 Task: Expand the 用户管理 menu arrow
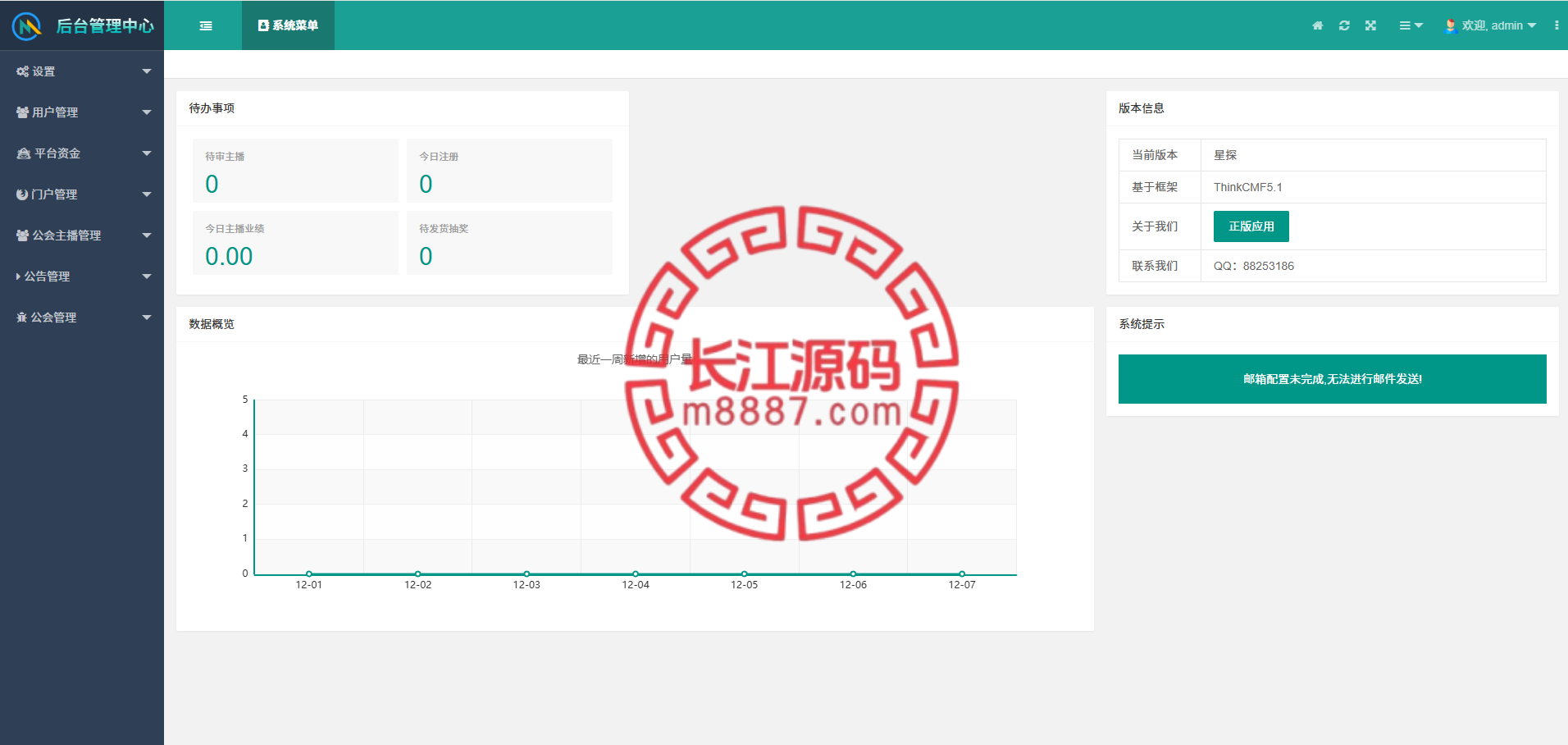click(x=147, y=112)
